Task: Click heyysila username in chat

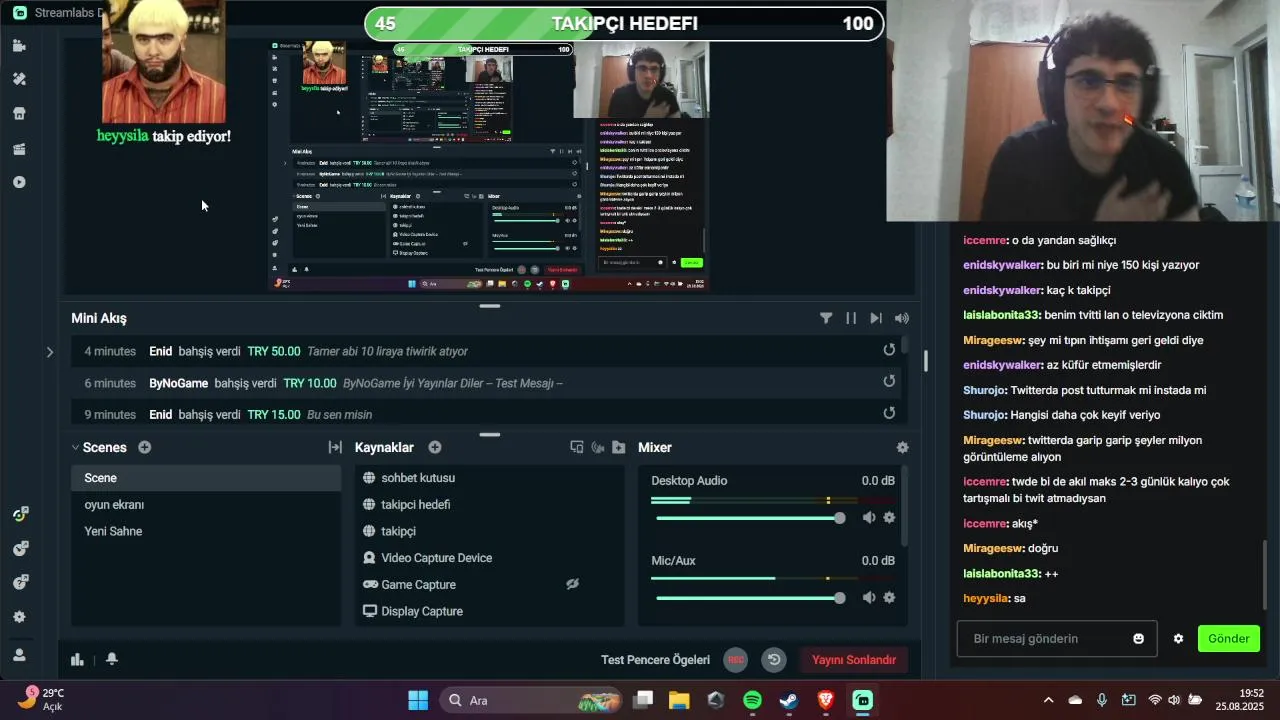Action: click(985, 598)
